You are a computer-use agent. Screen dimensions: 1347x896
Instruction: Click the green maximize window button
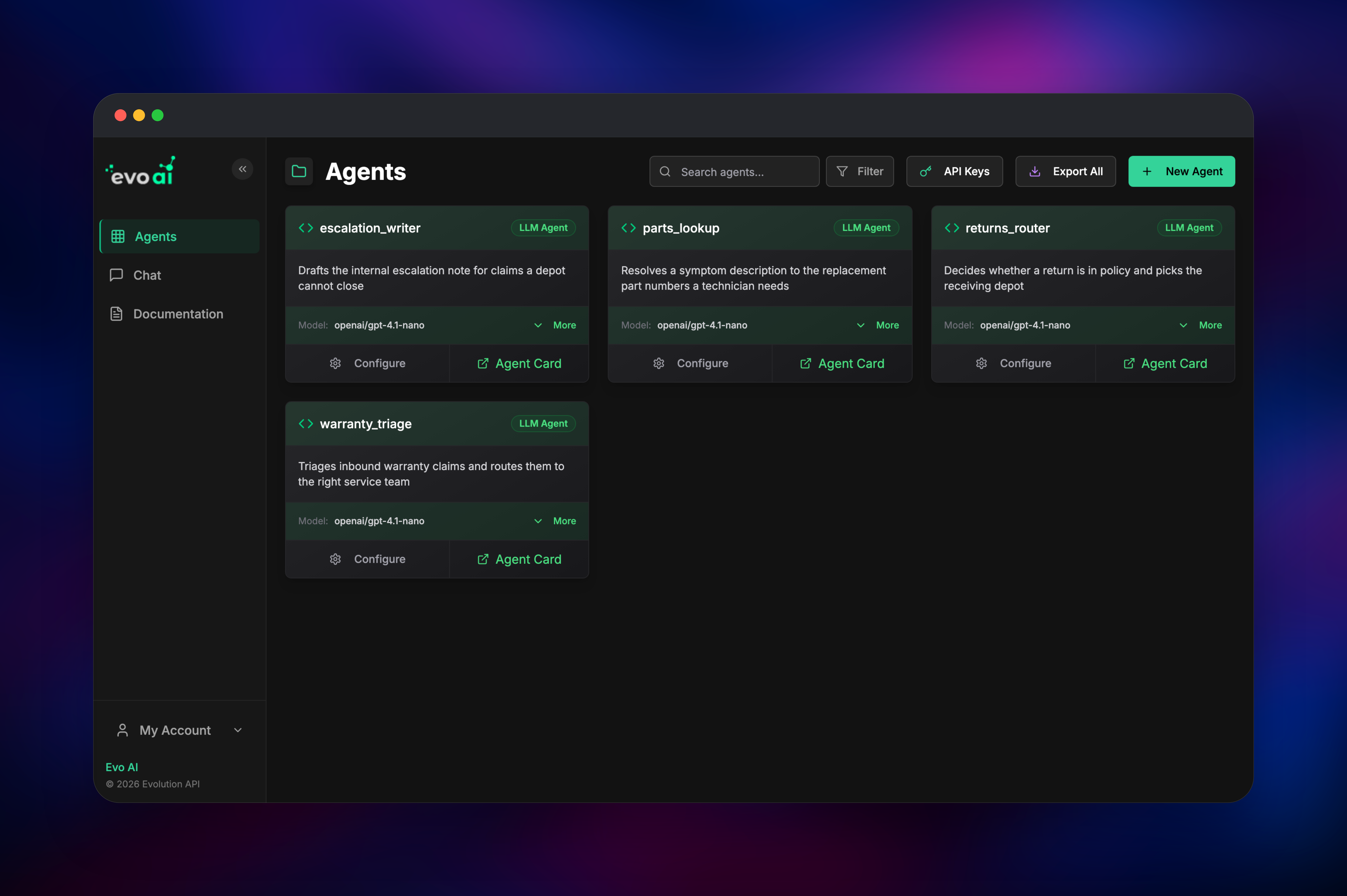tap(158, 116)
